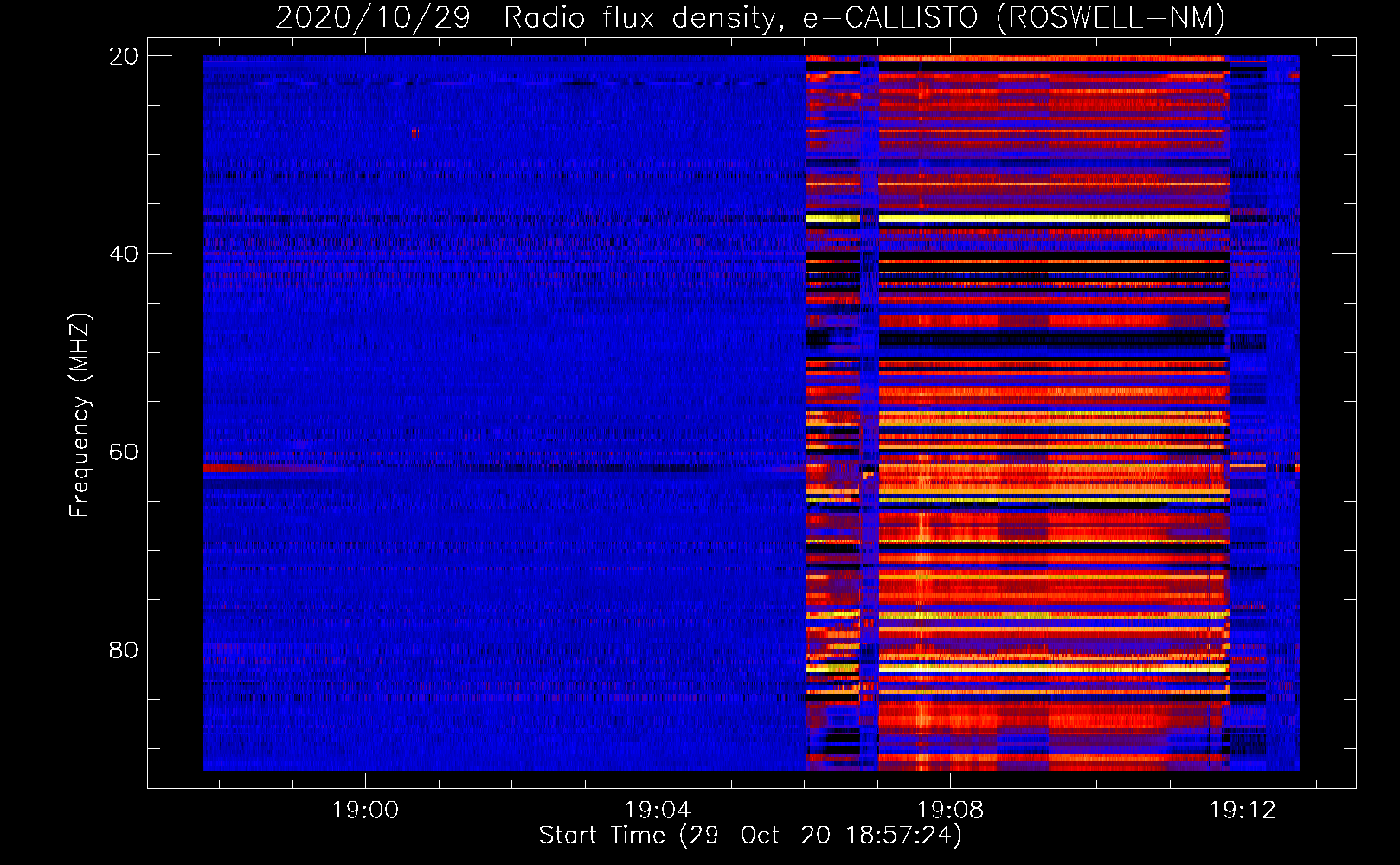This screenshot has height=865, width=1400.
Task: Click the 19:04 time tick label
Action: (x=658, y=810)
